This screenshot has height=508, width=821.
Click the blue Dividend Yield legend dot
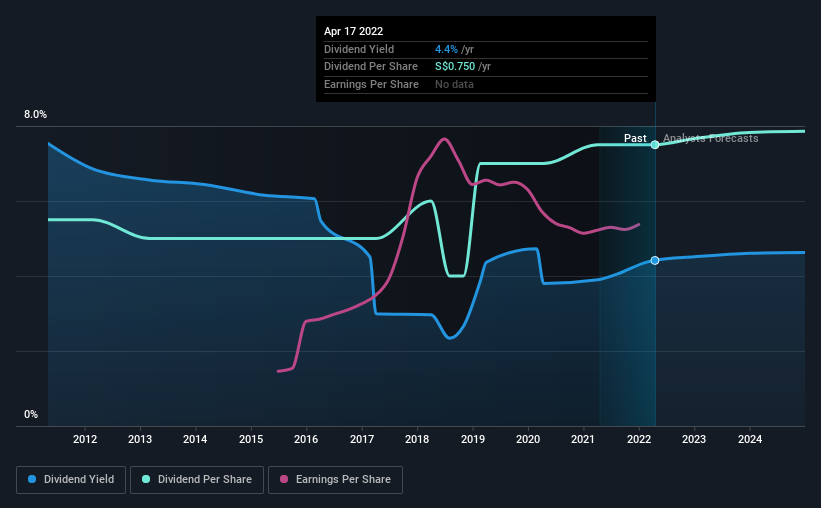[x=32, y=479]
